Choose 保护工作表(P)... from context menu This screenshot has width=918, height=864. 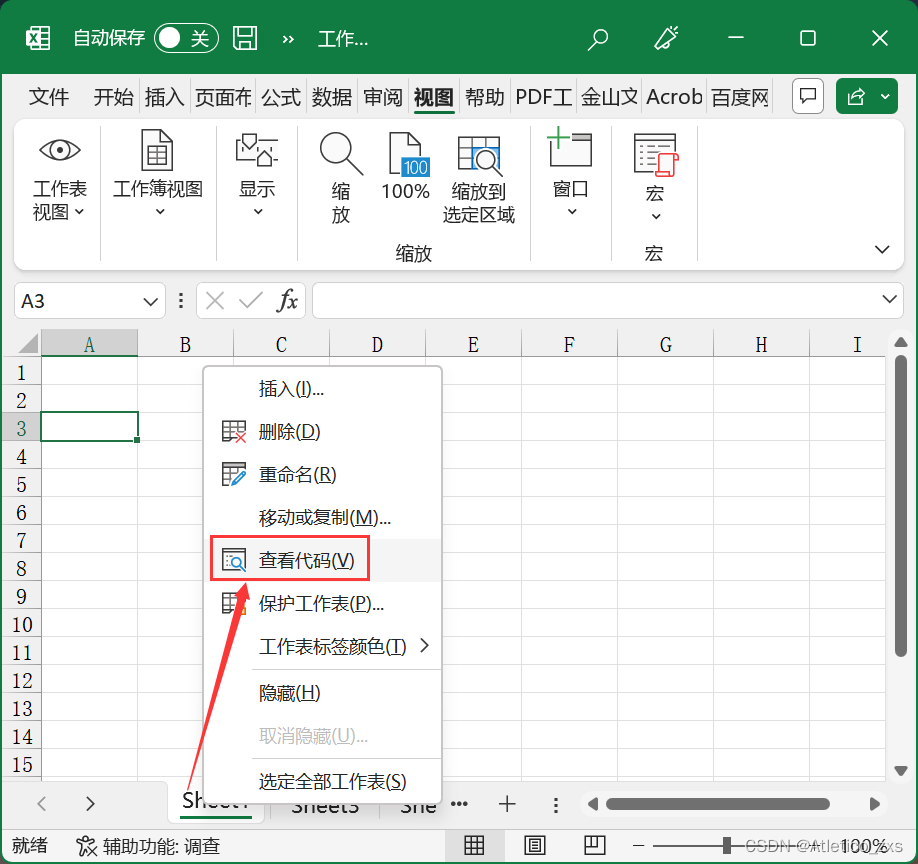(x=323, y=604)
